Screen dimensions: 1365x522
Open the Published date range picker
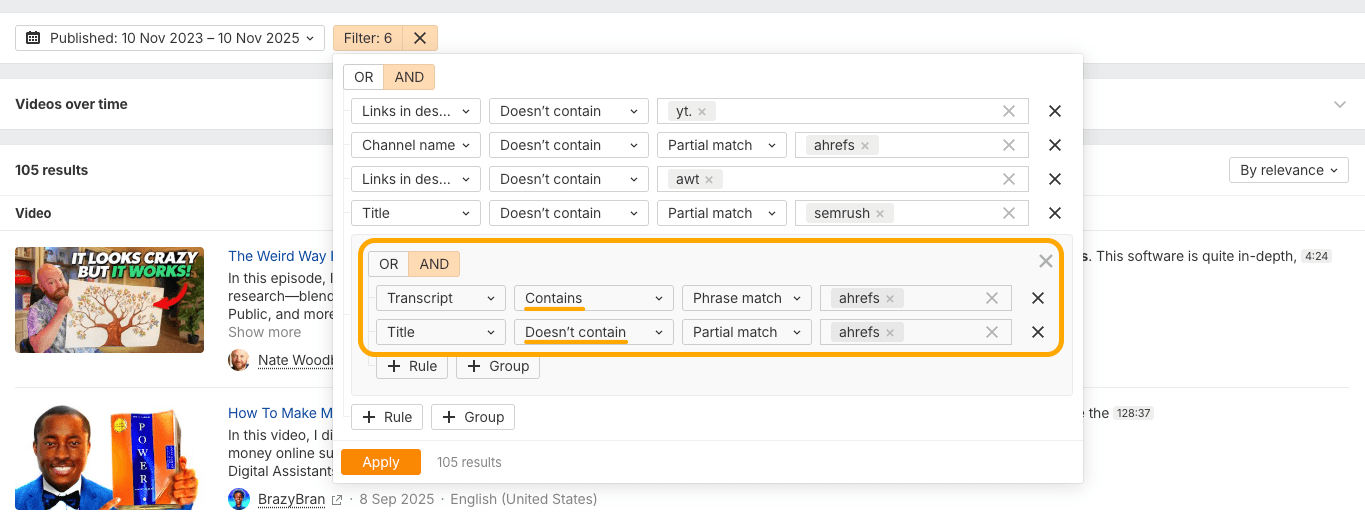point(170,38)
